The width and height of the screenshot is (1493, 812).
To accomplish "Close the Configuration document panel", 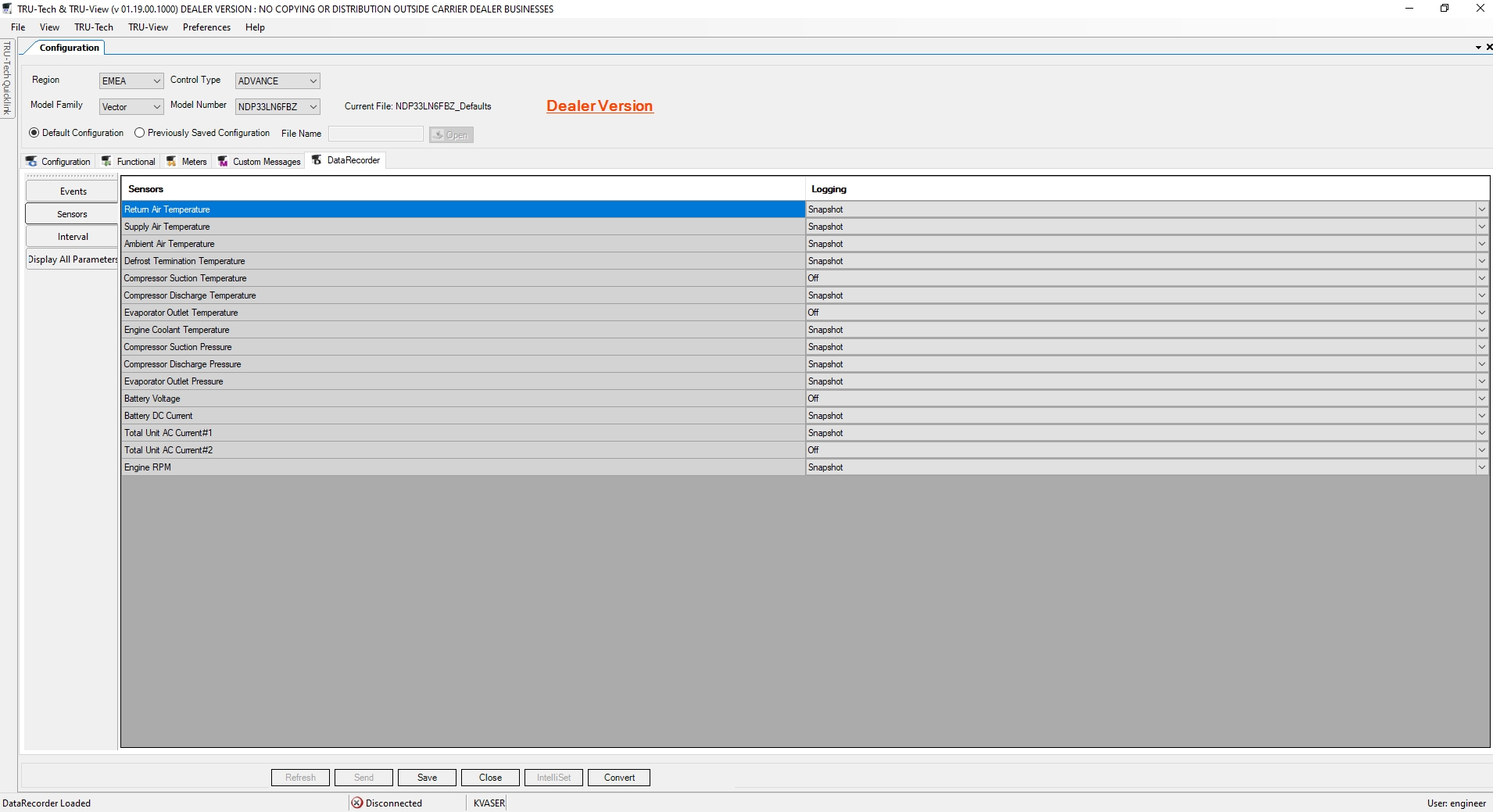I will click(1488, 48).
